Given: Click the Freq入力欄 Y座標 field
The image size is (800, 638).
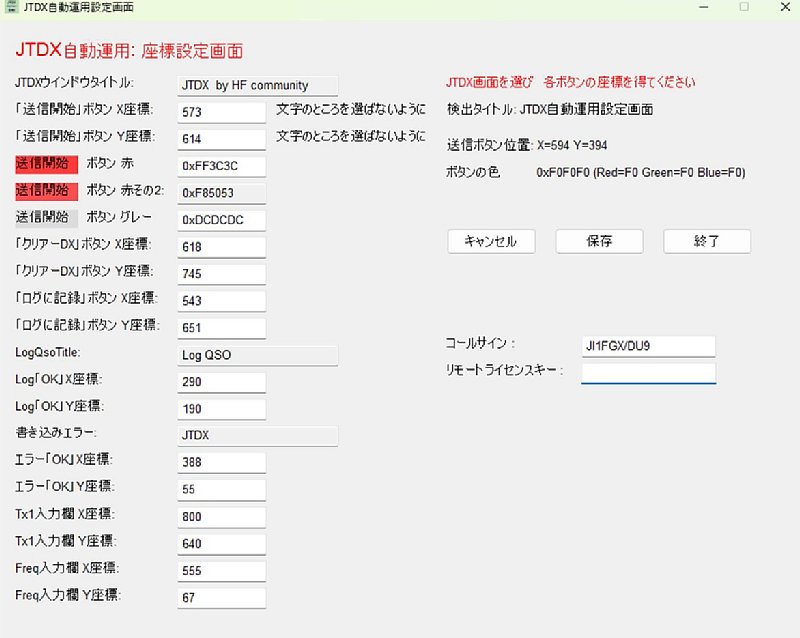Looking at the screenshot, I should coord(221,597).
